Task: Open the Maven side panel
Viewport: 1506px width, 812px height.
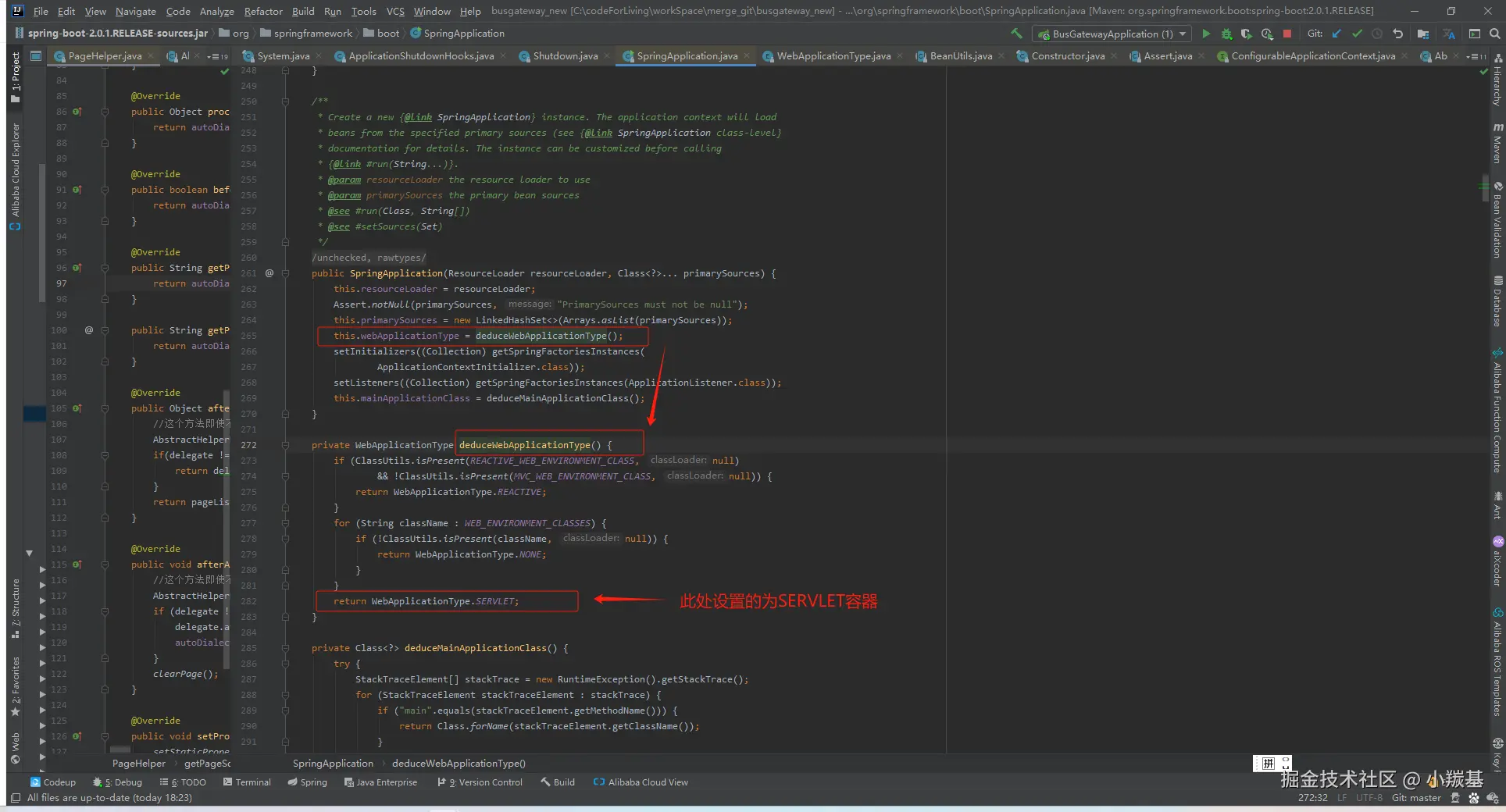Action: [x=1497, y=143]
